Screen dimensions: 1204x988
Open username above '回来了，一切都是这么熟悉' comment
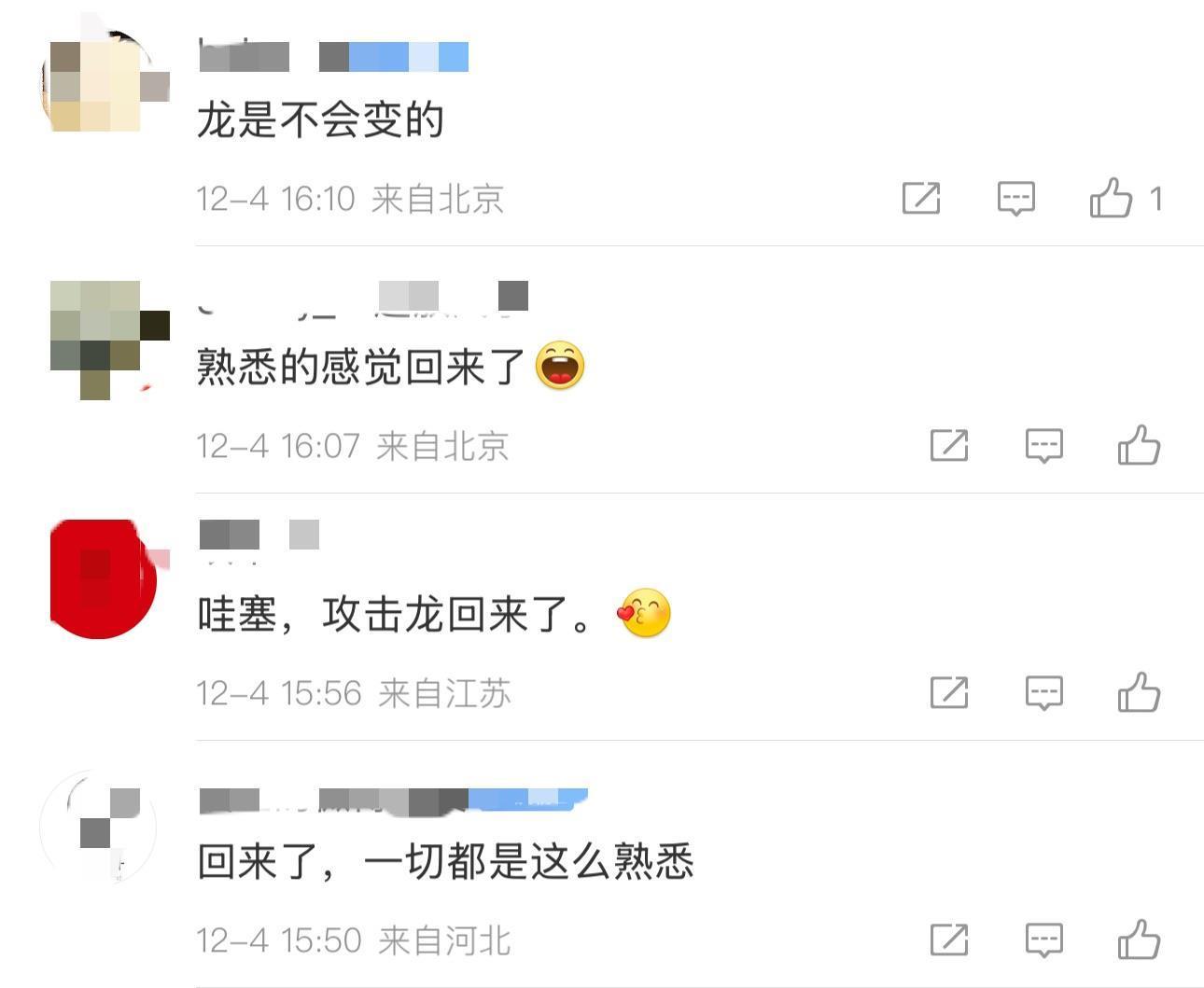[x=393, y=800]
